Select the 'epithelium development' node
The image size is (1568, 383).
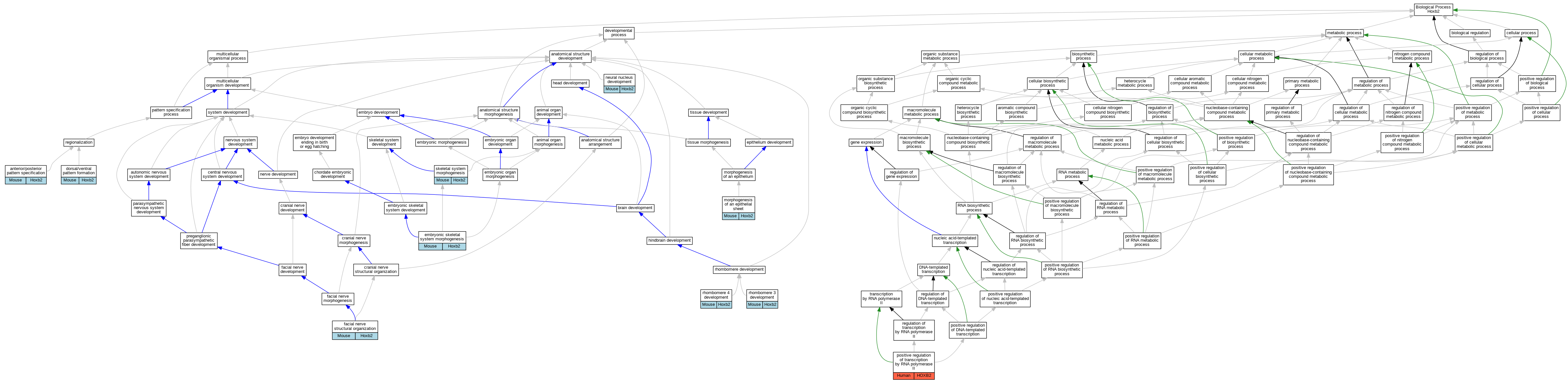pos(769,142)
